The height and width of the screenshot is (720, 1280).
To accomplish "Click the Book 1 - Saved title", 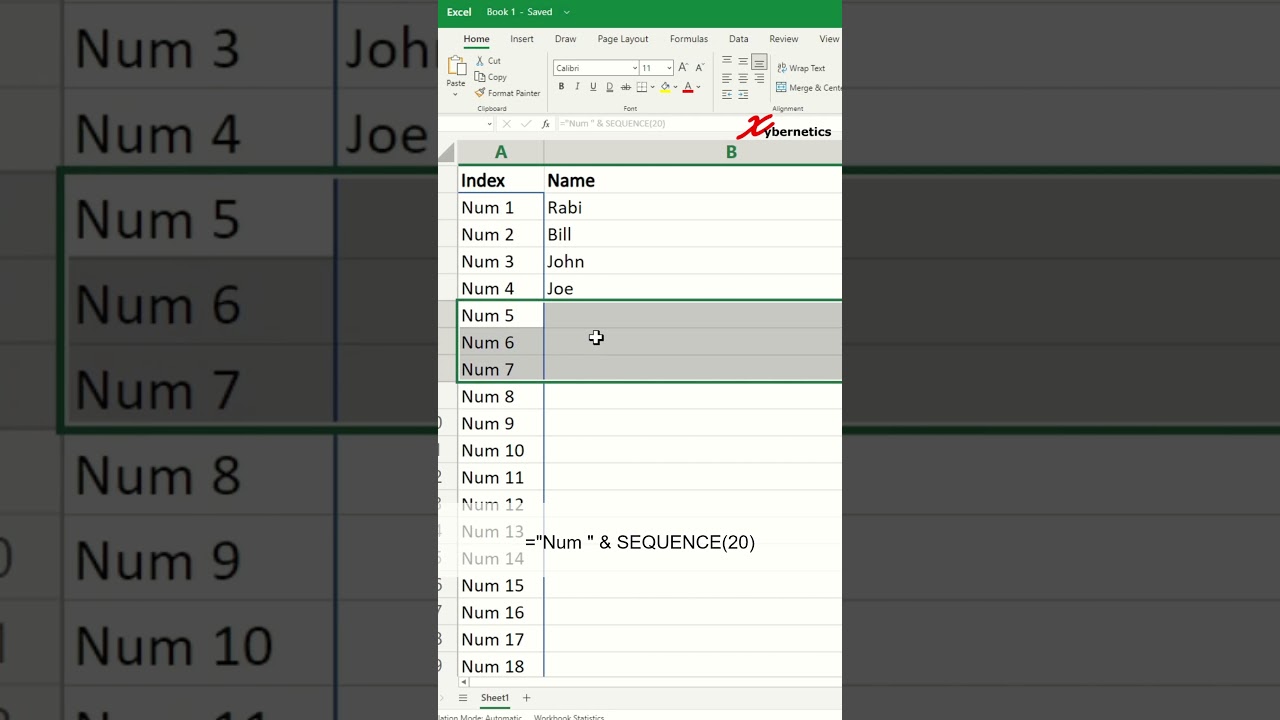I will [519, 12].
